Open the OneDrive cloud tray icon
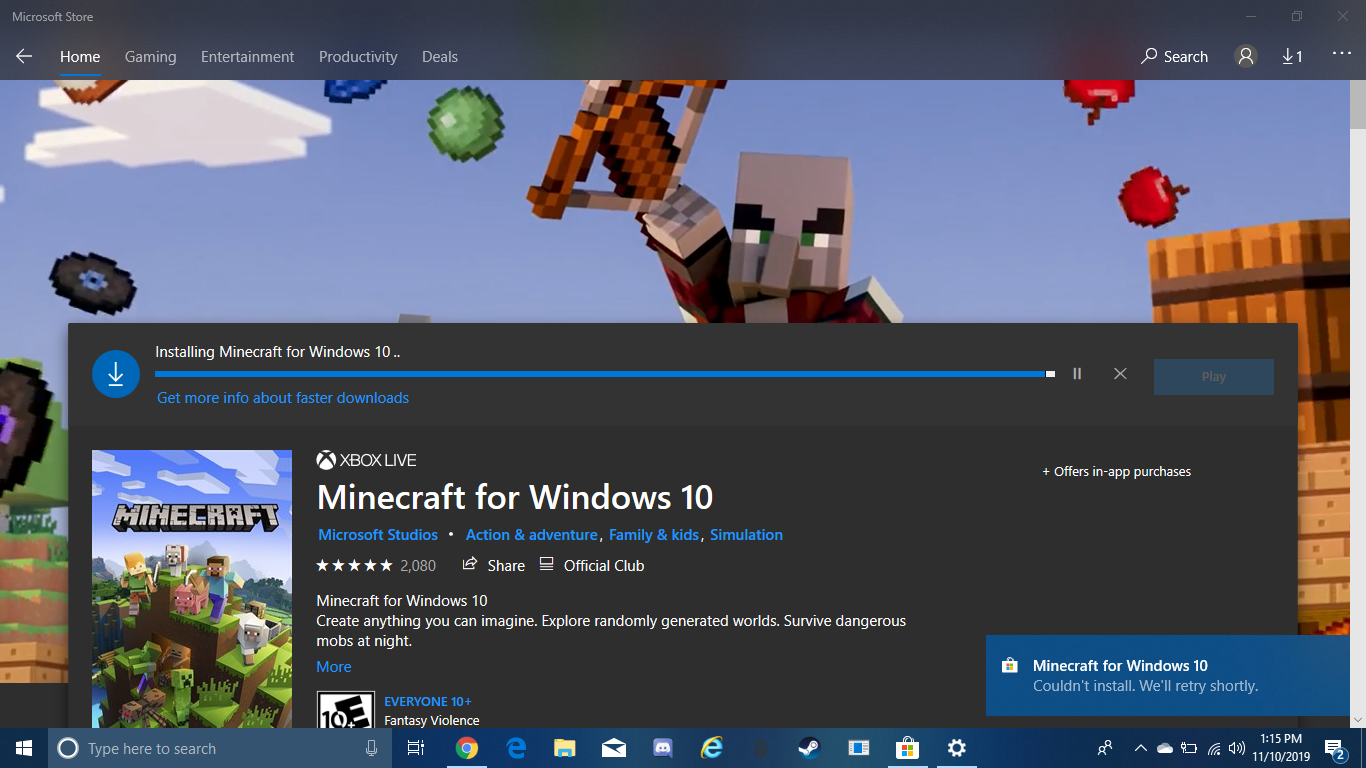Viewport: 1366px width, 768px height. [x=1165, y=748]
